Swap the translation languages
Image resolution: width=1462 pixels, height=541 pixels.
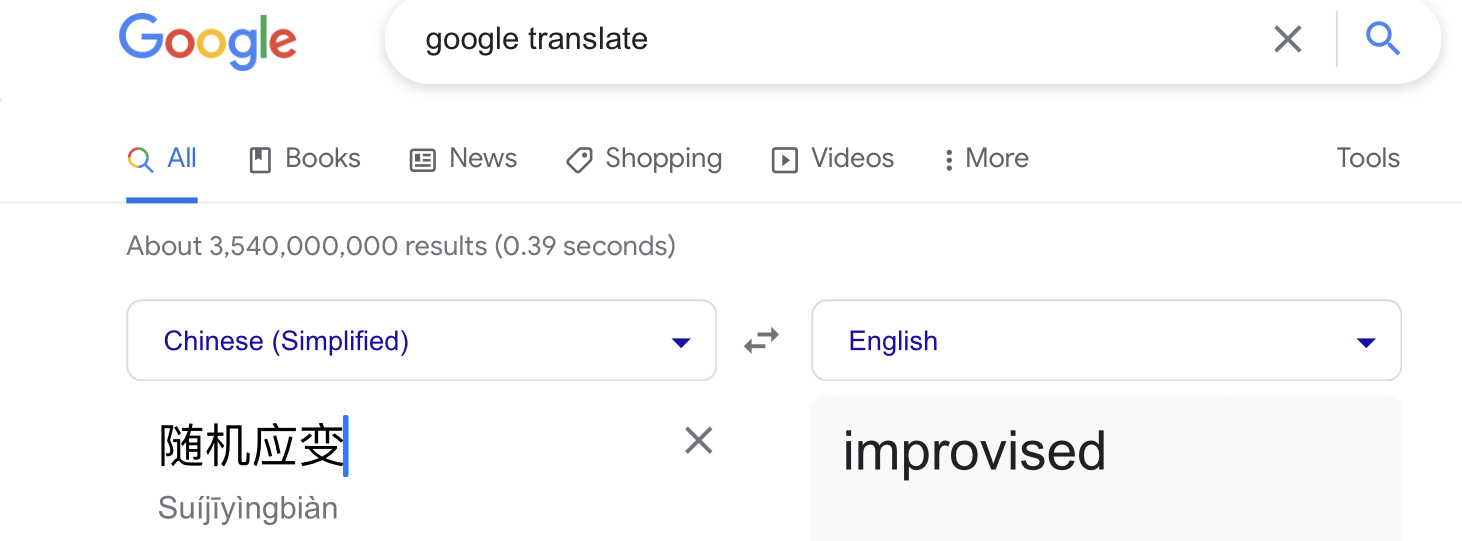point(762,341)
